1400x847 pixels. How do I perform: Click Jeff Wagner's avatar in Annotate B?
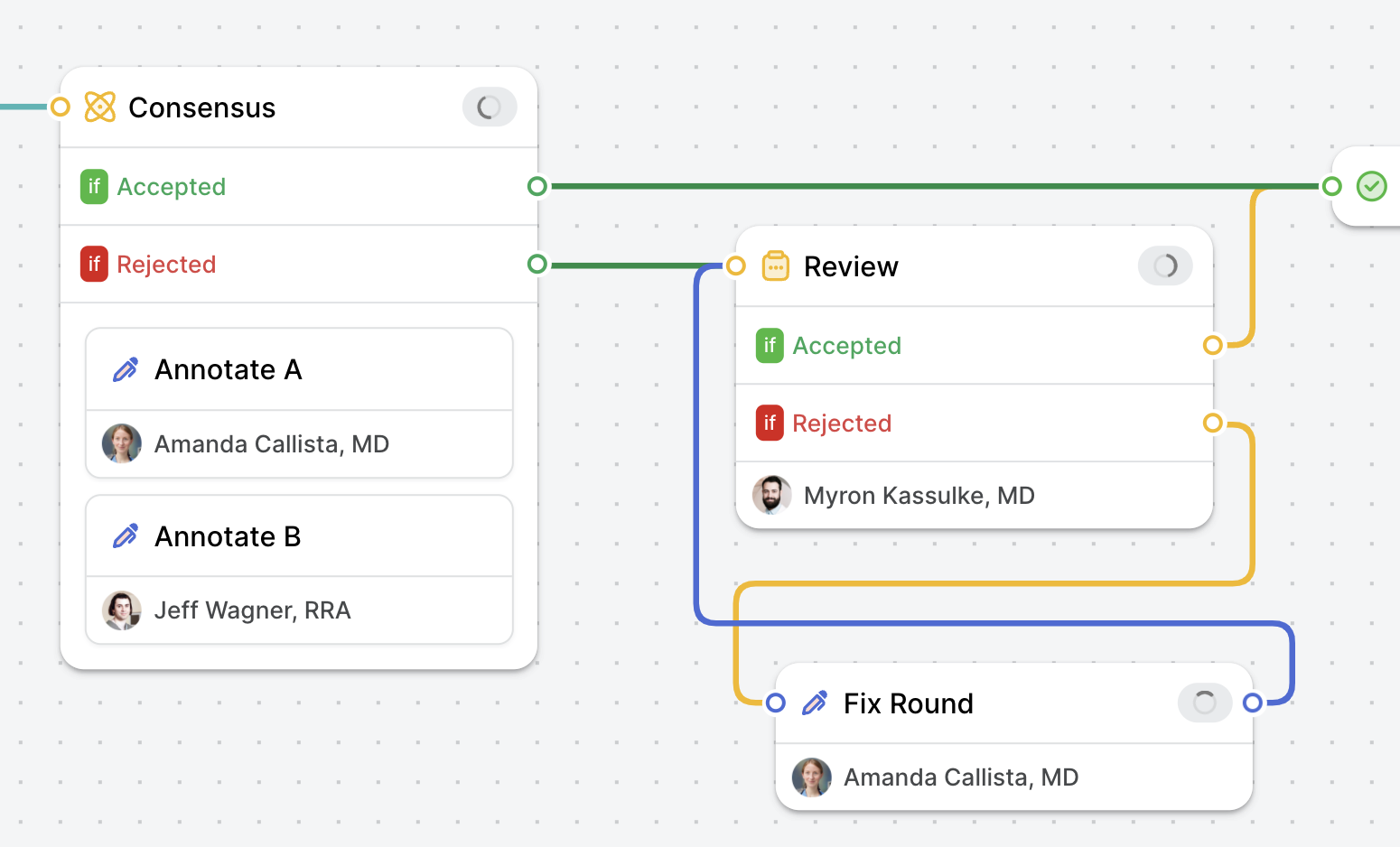(x=121, y=610)
